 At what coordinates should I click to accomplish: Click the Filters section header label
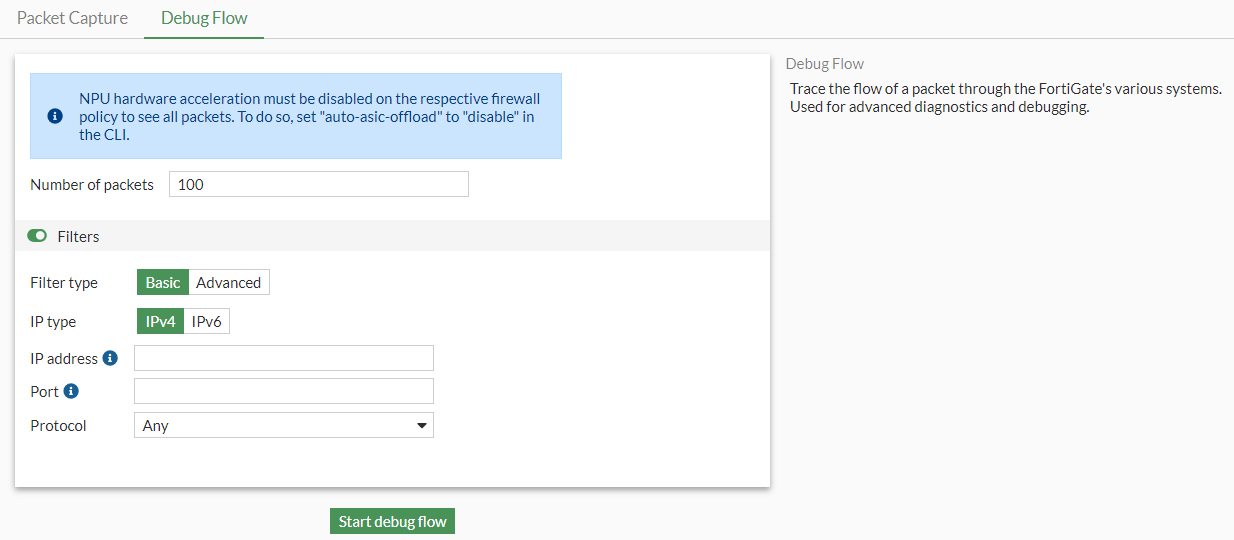[78, 237]
